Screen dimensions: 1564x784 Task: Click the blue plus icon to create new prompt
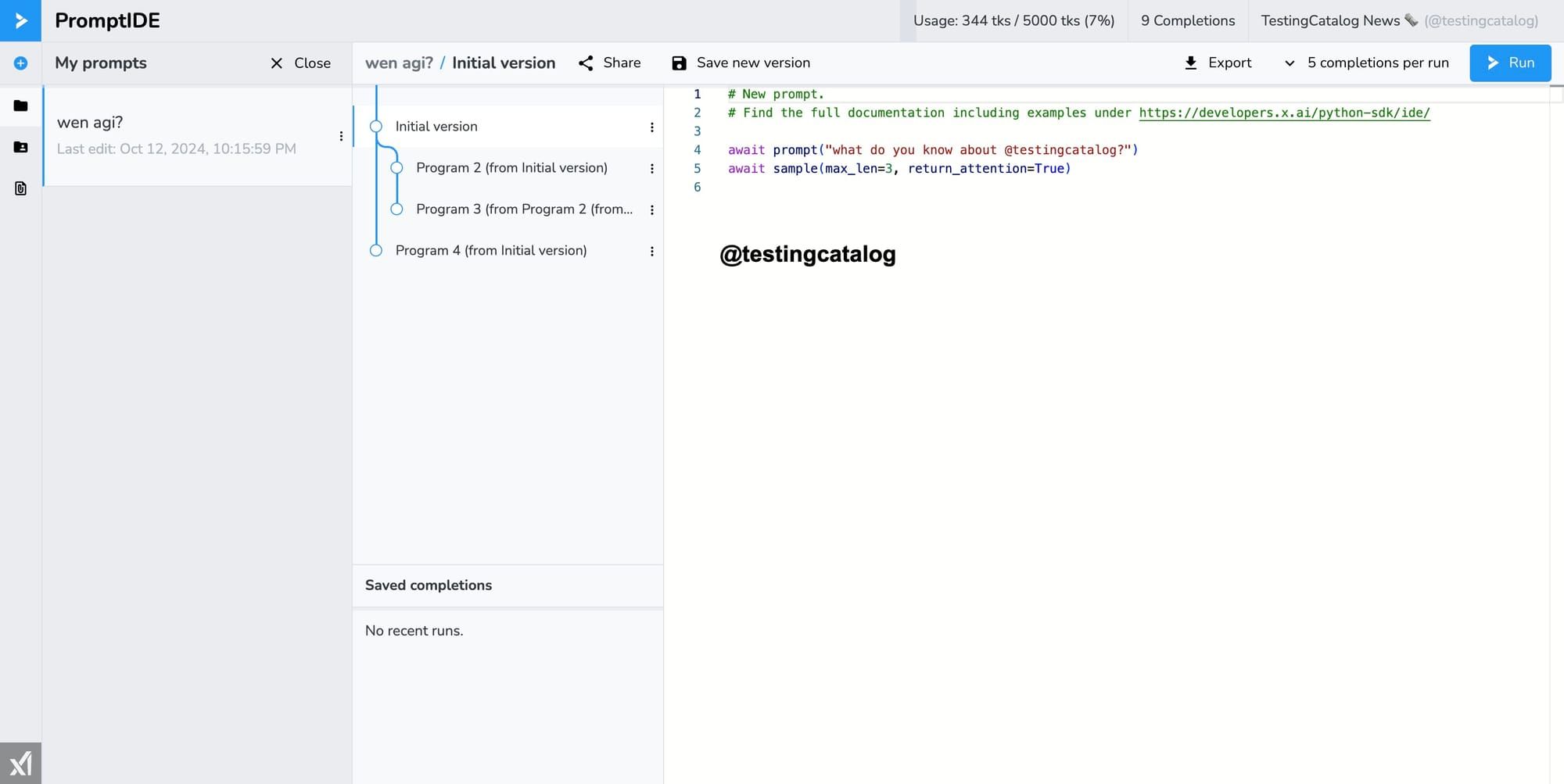[20, 63]
